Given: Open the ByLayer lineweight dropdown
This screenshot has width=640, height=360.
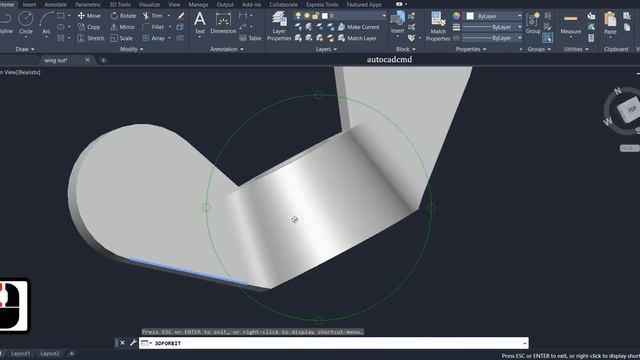Looking at the screenshot, I should click(x=519, y=27).
